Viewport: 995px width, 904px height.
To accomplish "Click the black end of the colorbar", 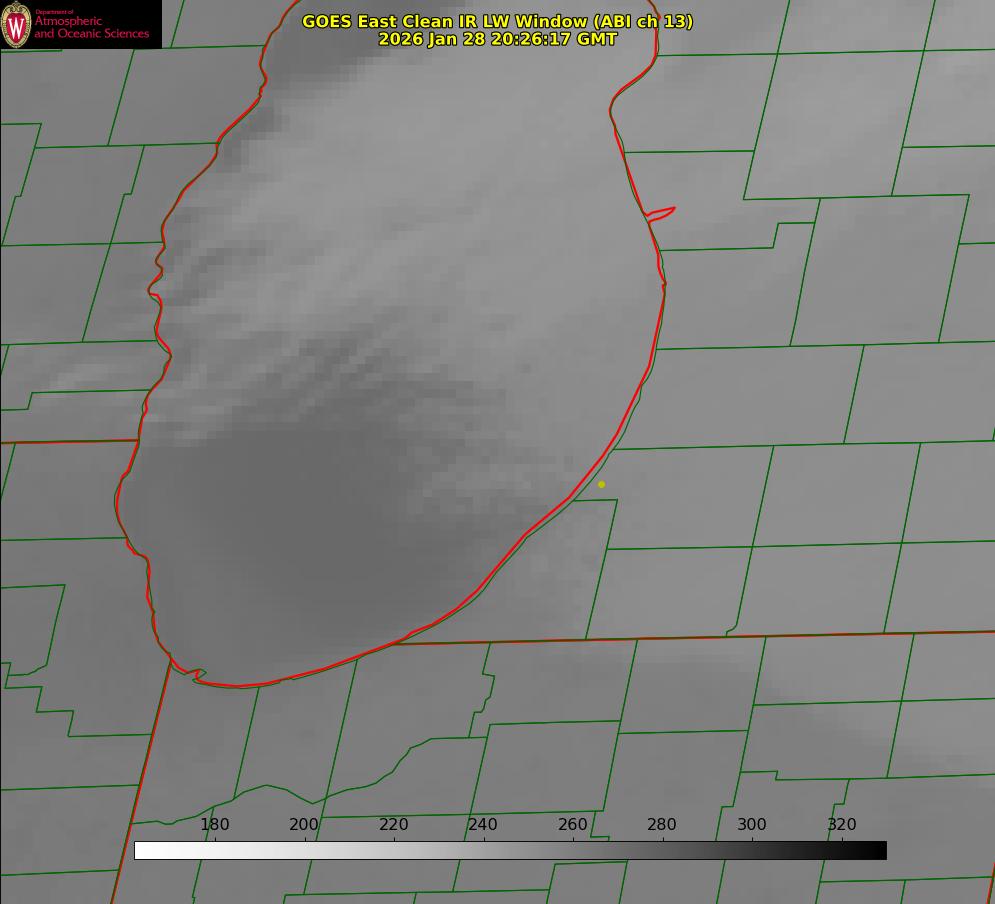I will [879, 850].
